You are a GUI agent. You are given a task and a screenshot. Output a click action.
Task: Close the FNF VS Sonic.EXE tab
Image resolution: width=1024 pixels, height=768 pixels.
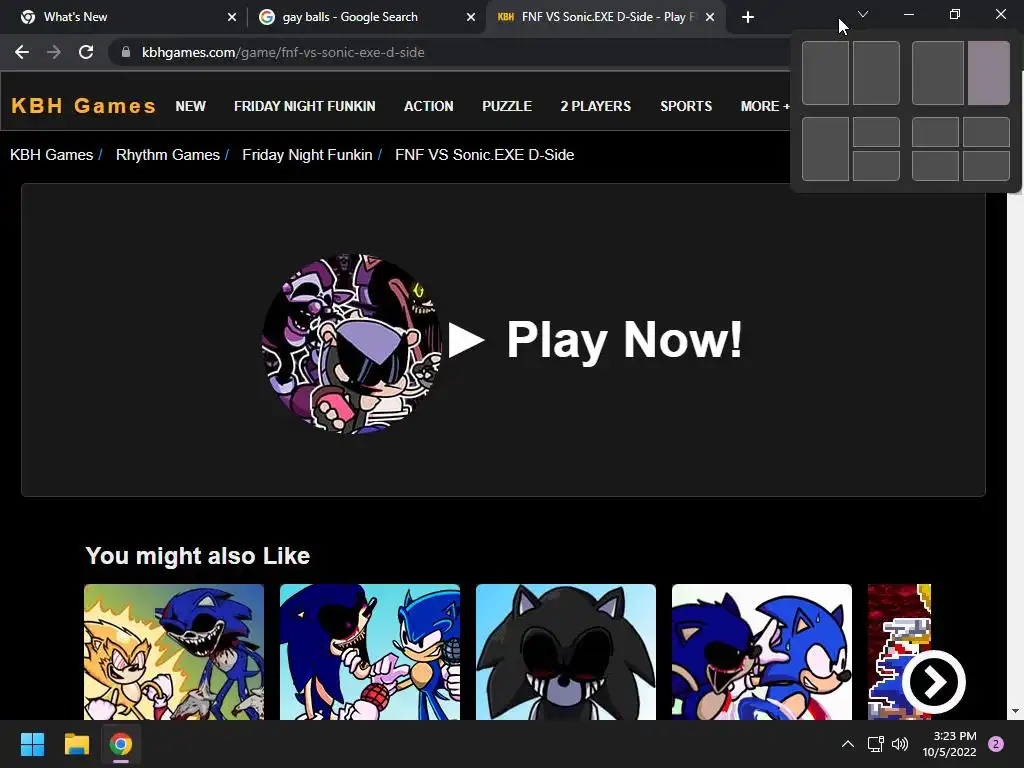[x=710, y=17]
